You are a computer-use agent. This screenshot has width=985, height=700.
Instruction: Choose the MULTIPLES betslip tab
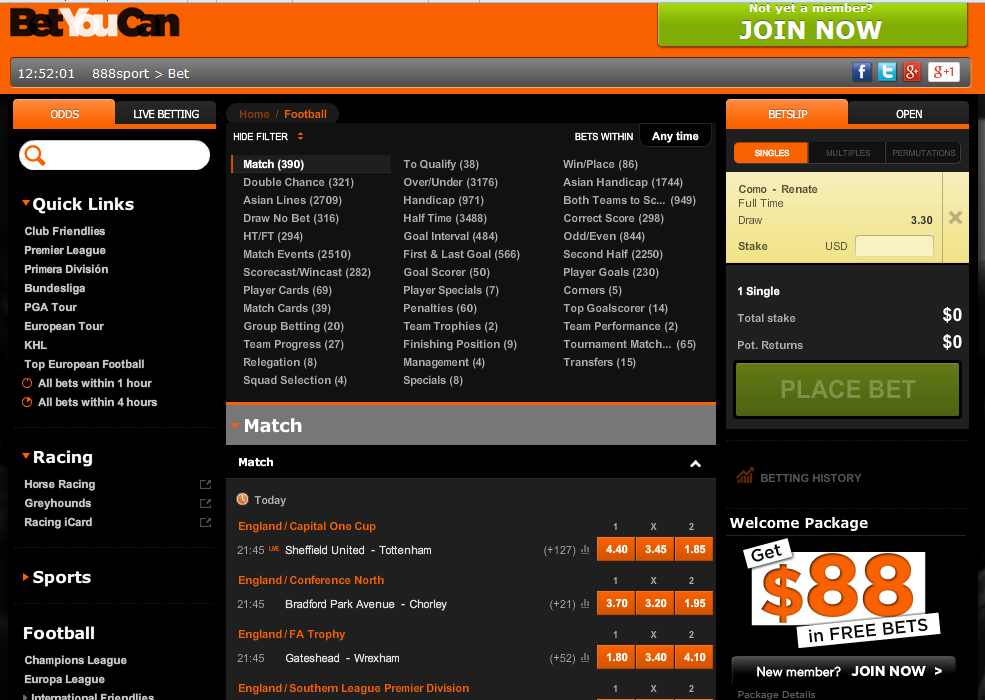(x=847, y=153)
